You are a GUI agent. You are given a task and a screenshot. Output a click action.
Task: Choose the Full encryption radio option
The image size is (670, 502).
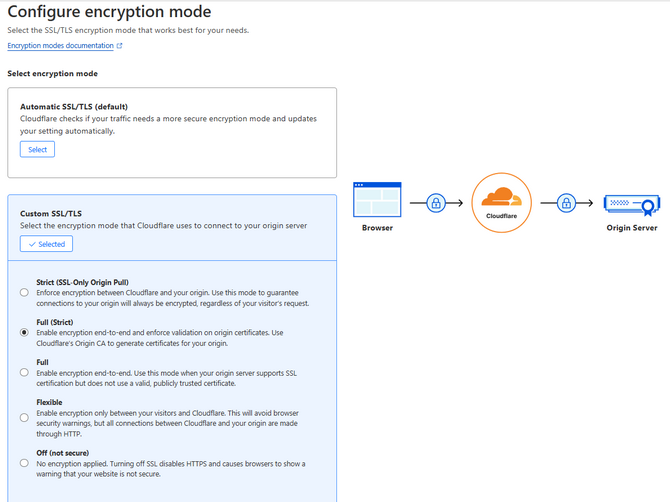tap(24, 373)
